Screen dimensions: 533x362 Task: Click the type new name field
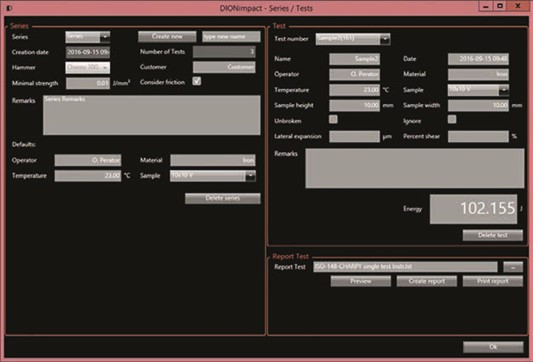(x=231, y=36)
